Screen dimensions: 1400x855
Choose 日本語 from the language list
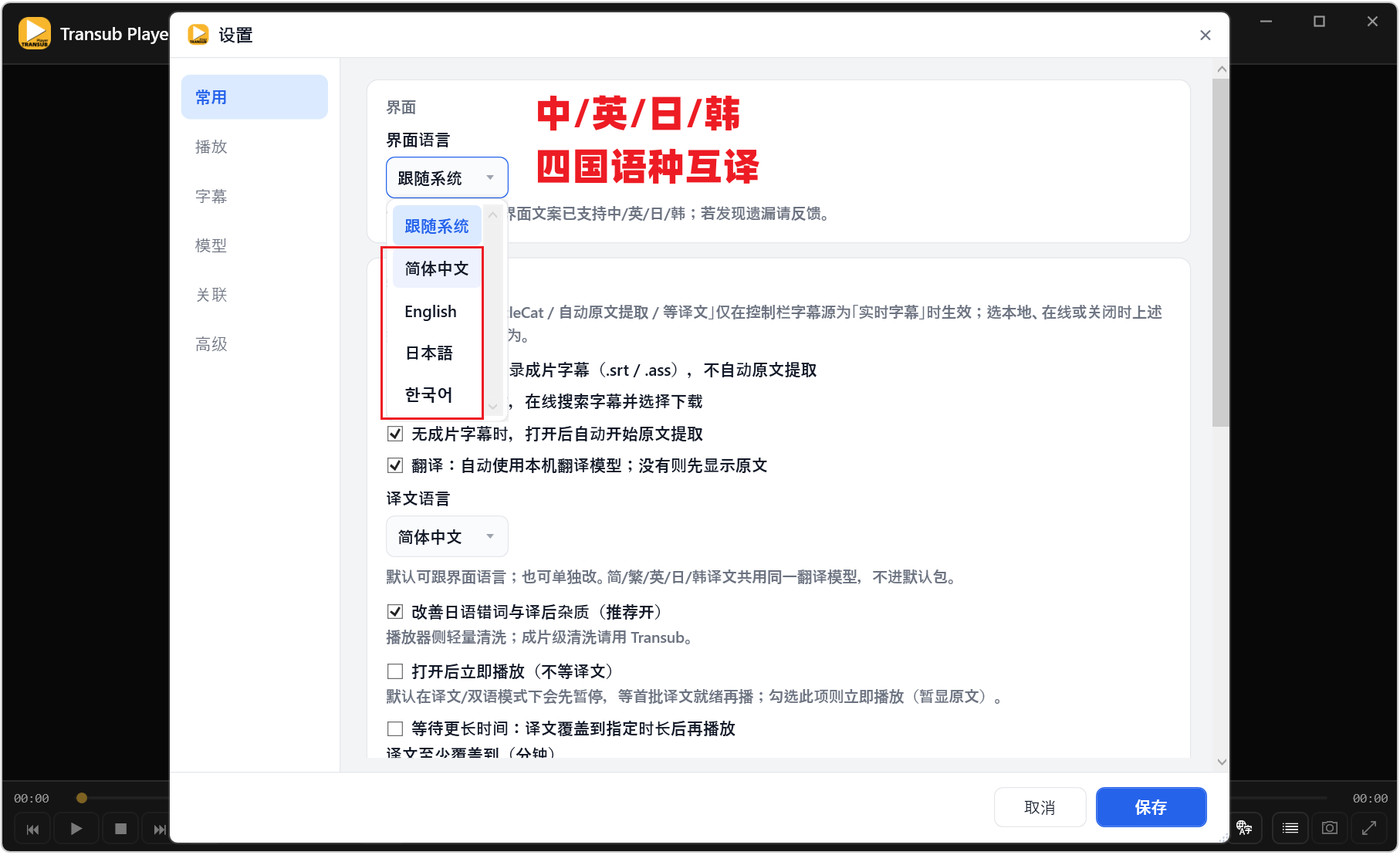[x=437, y=353]
